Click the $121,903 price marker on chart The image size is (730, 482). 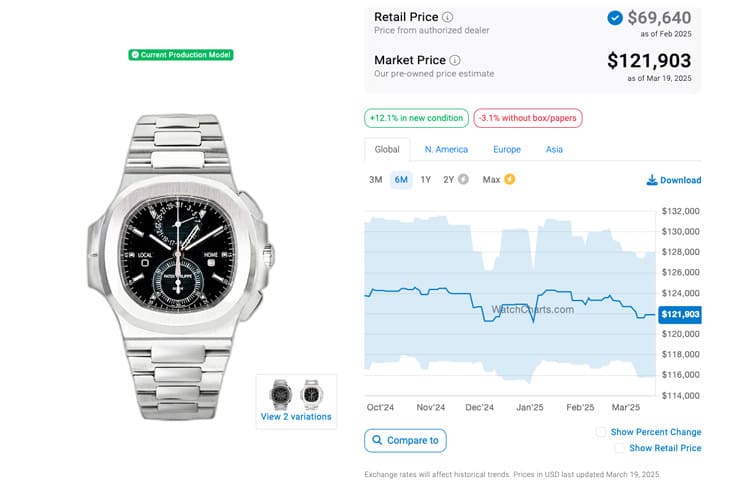point(680,314)
